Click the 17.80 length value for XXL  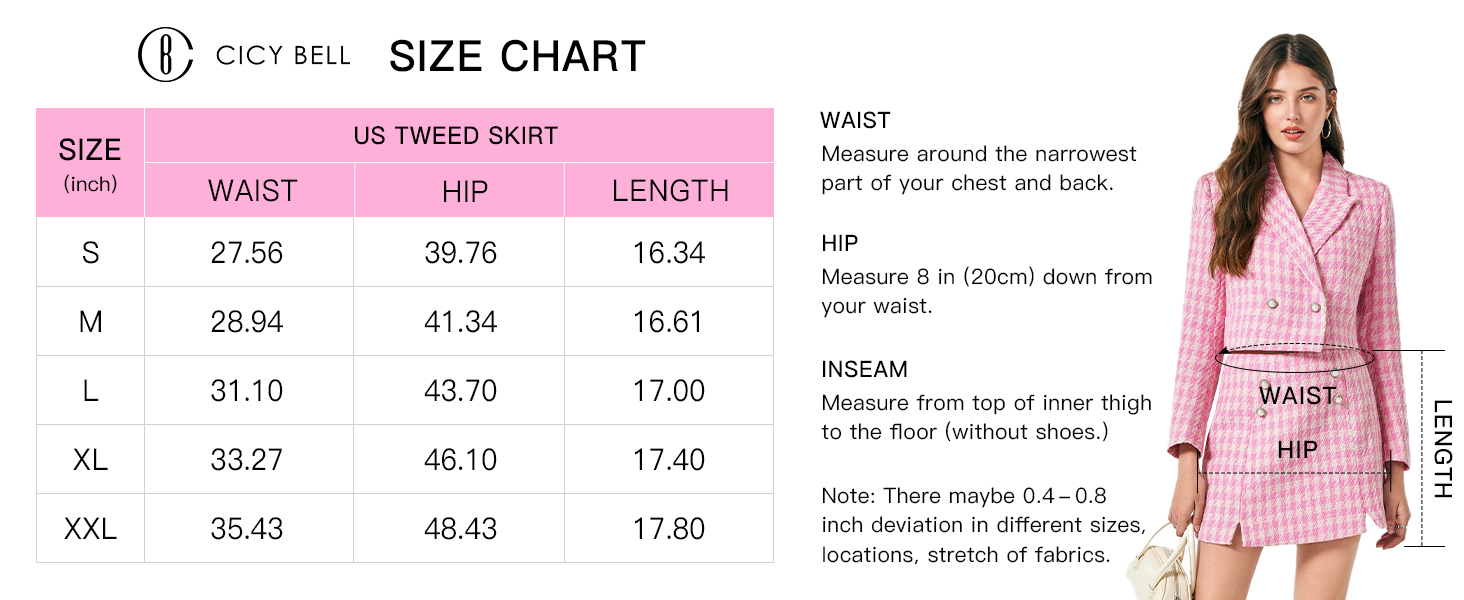[x=668, y=529]
